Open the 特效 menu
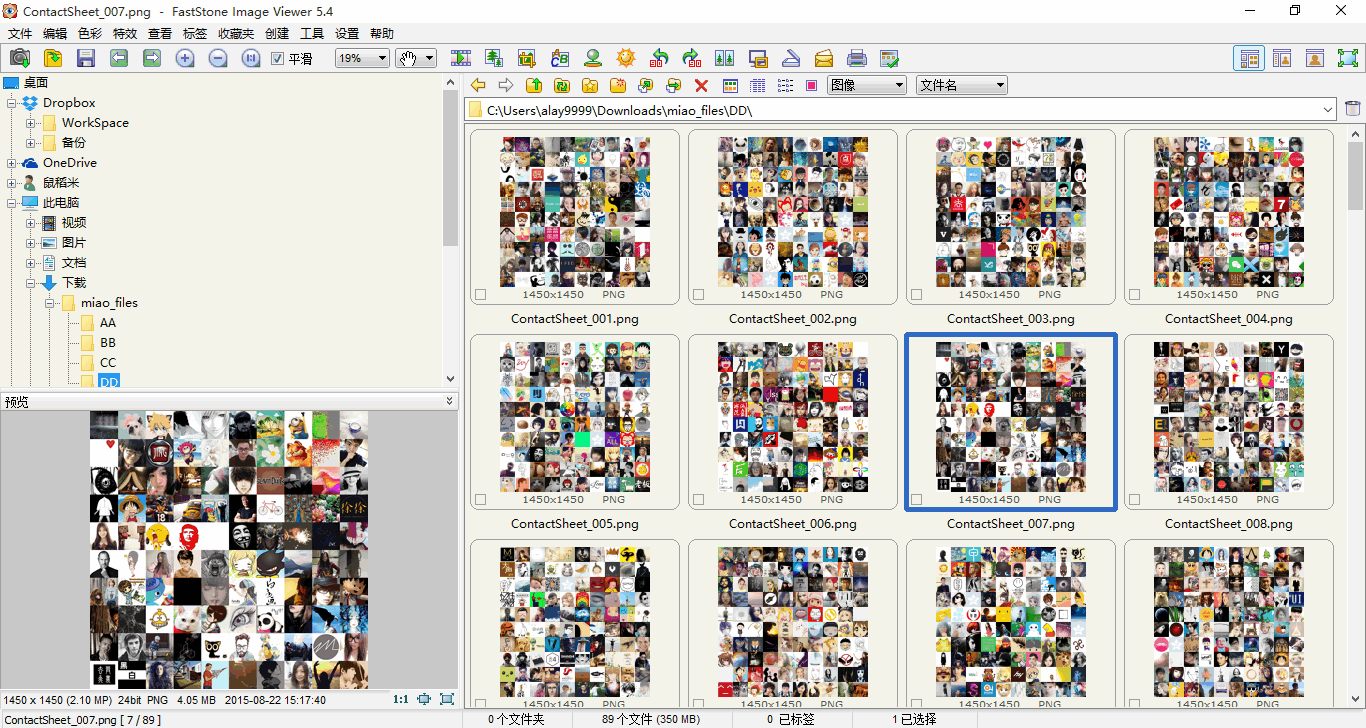 pos(125,33)
